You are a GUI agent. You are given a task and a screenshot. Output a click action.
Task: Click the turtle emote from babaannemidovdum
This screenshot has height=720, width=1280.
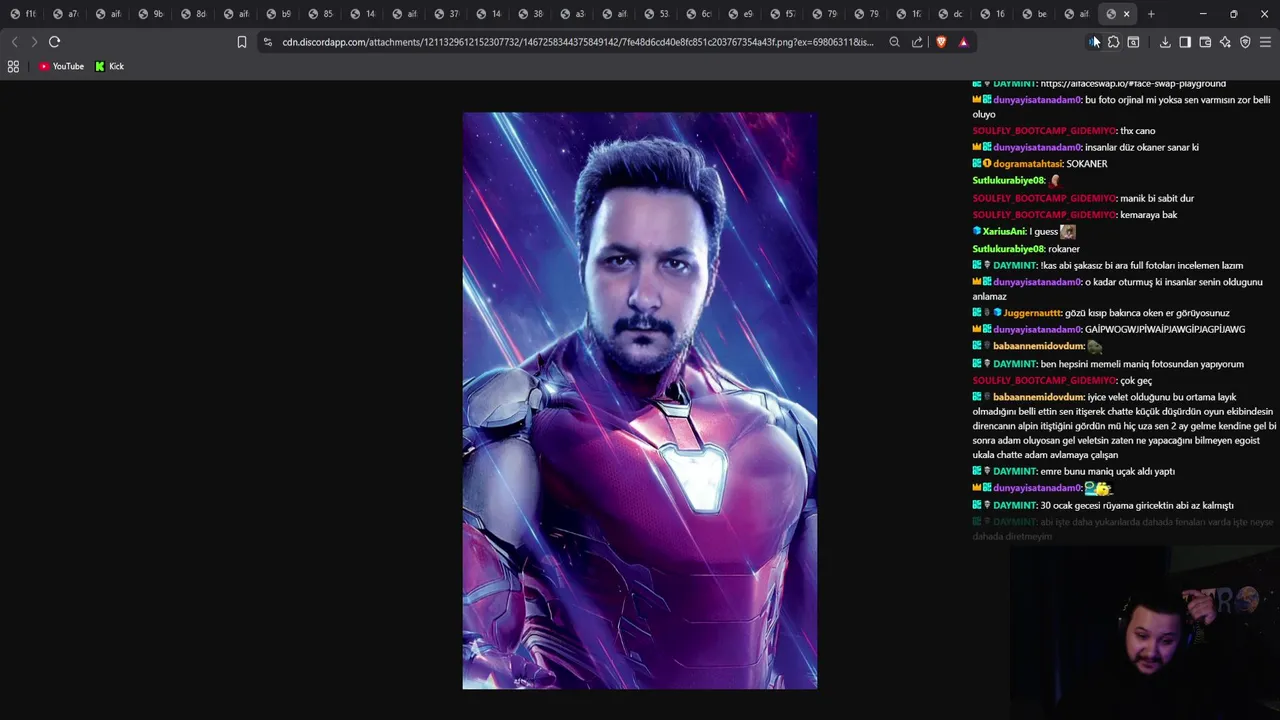coord(1095,347)
